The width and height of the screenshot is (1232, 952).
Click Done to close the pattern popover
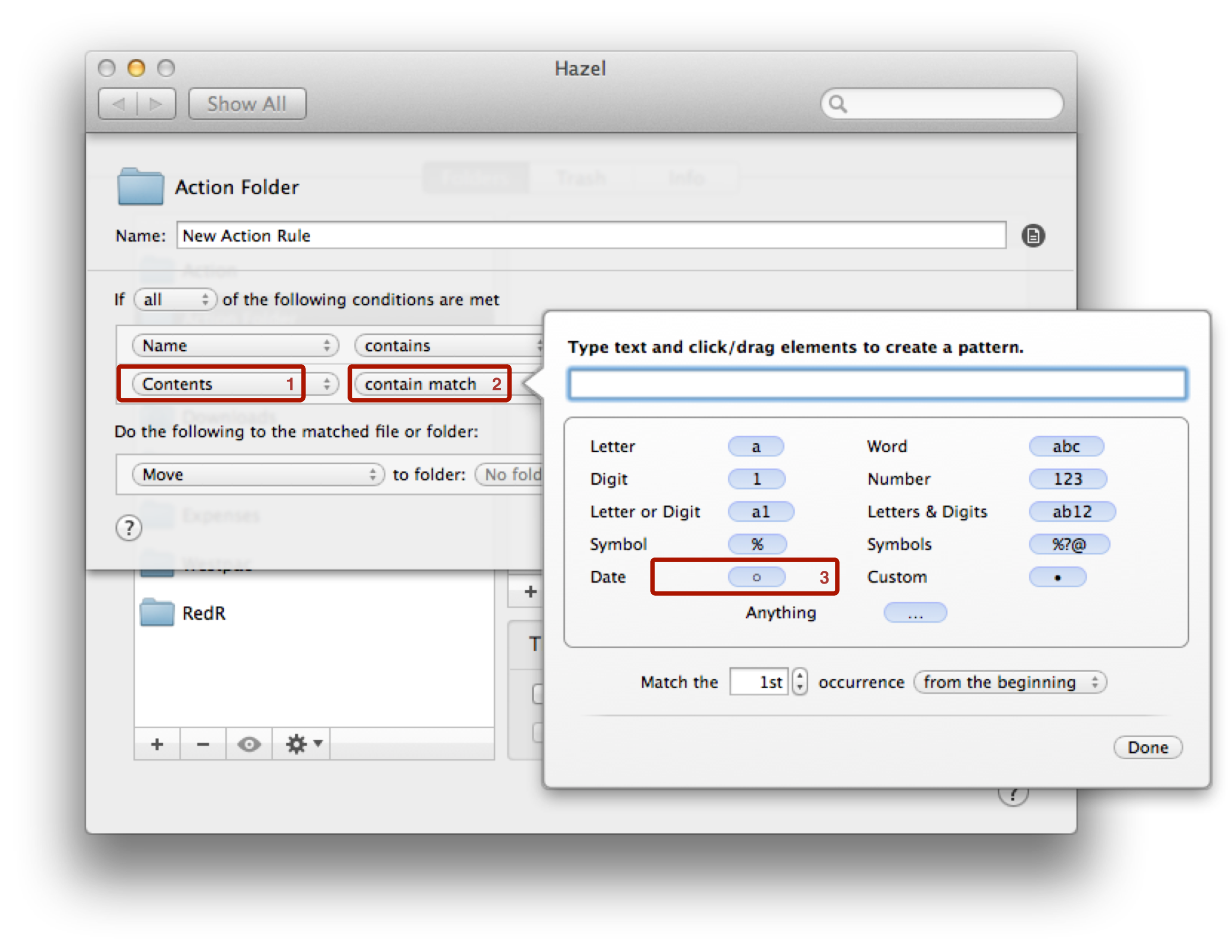point(1147,748)
